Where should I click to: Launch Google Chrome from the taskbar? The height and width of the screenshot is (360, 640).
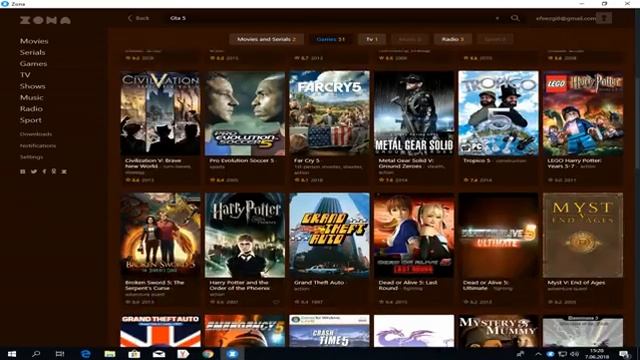click(x=208, y=354)
